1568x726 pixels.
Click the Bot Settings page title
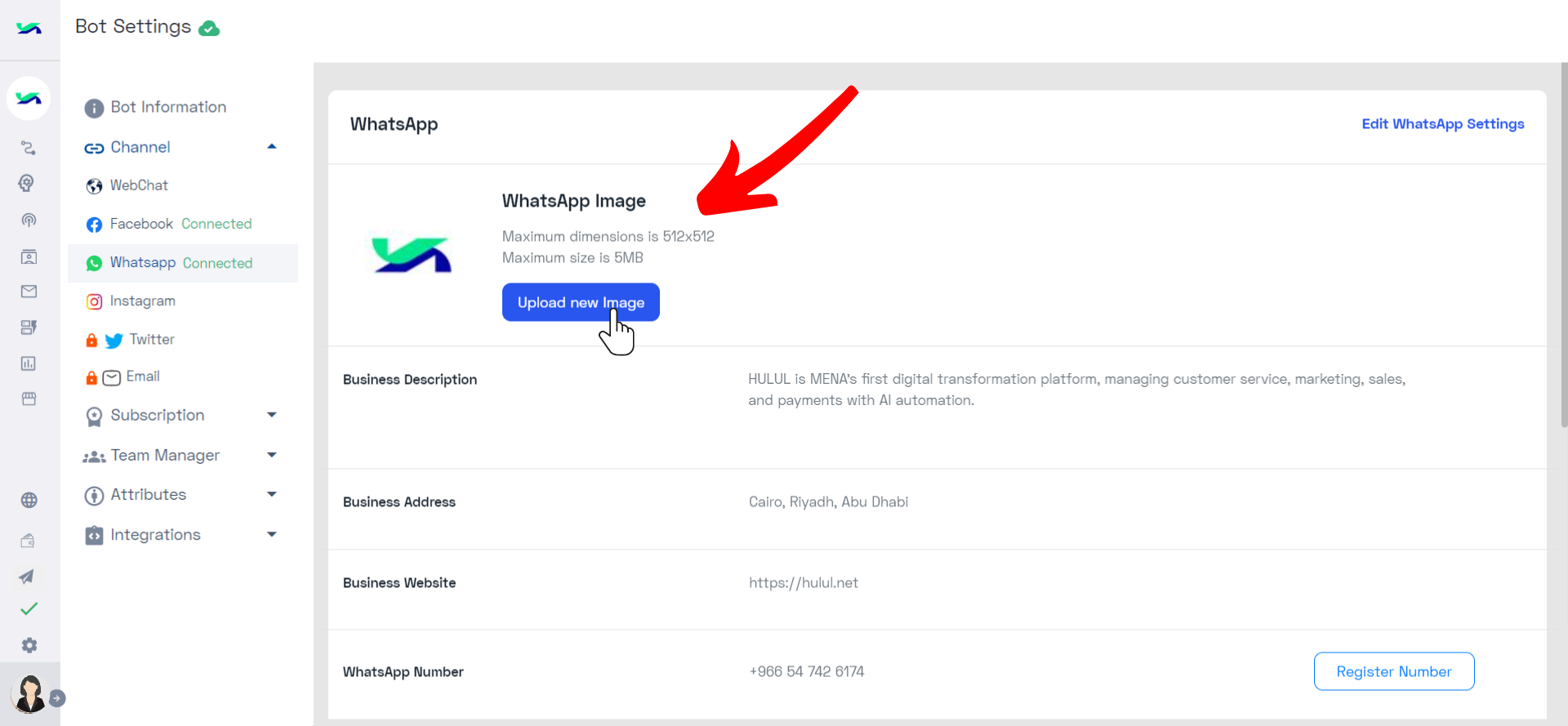tap(133, 27)
